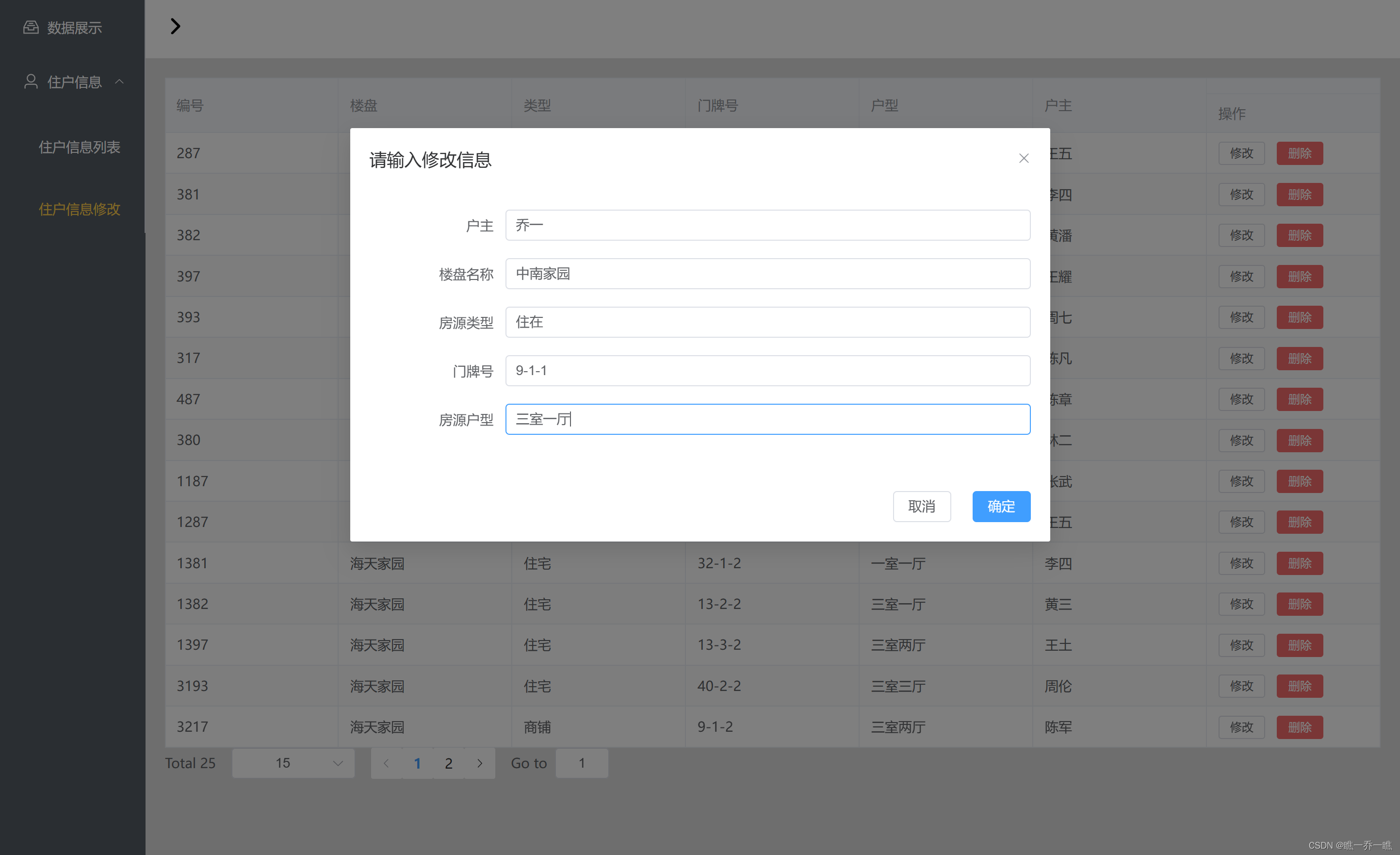Focus the Go to page number field
This screenshot has width=1400, height=855.
(582, 763)
